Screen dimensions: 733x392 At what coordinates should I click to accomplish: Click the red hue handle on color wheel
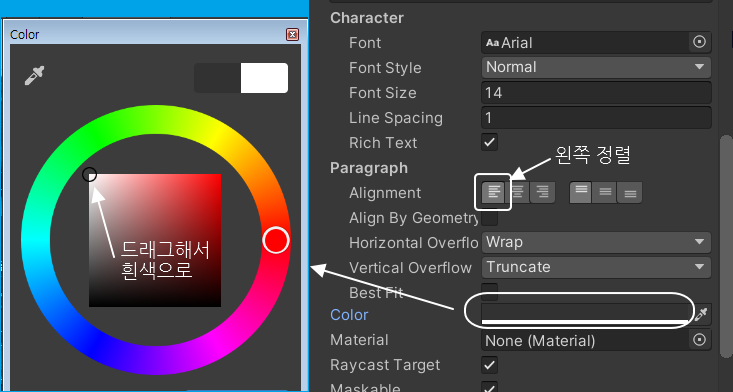[x=276, y=240]
